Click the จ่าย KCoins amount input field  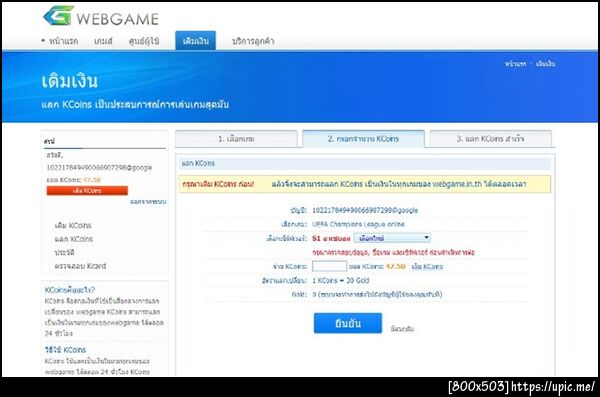[329, 266]
